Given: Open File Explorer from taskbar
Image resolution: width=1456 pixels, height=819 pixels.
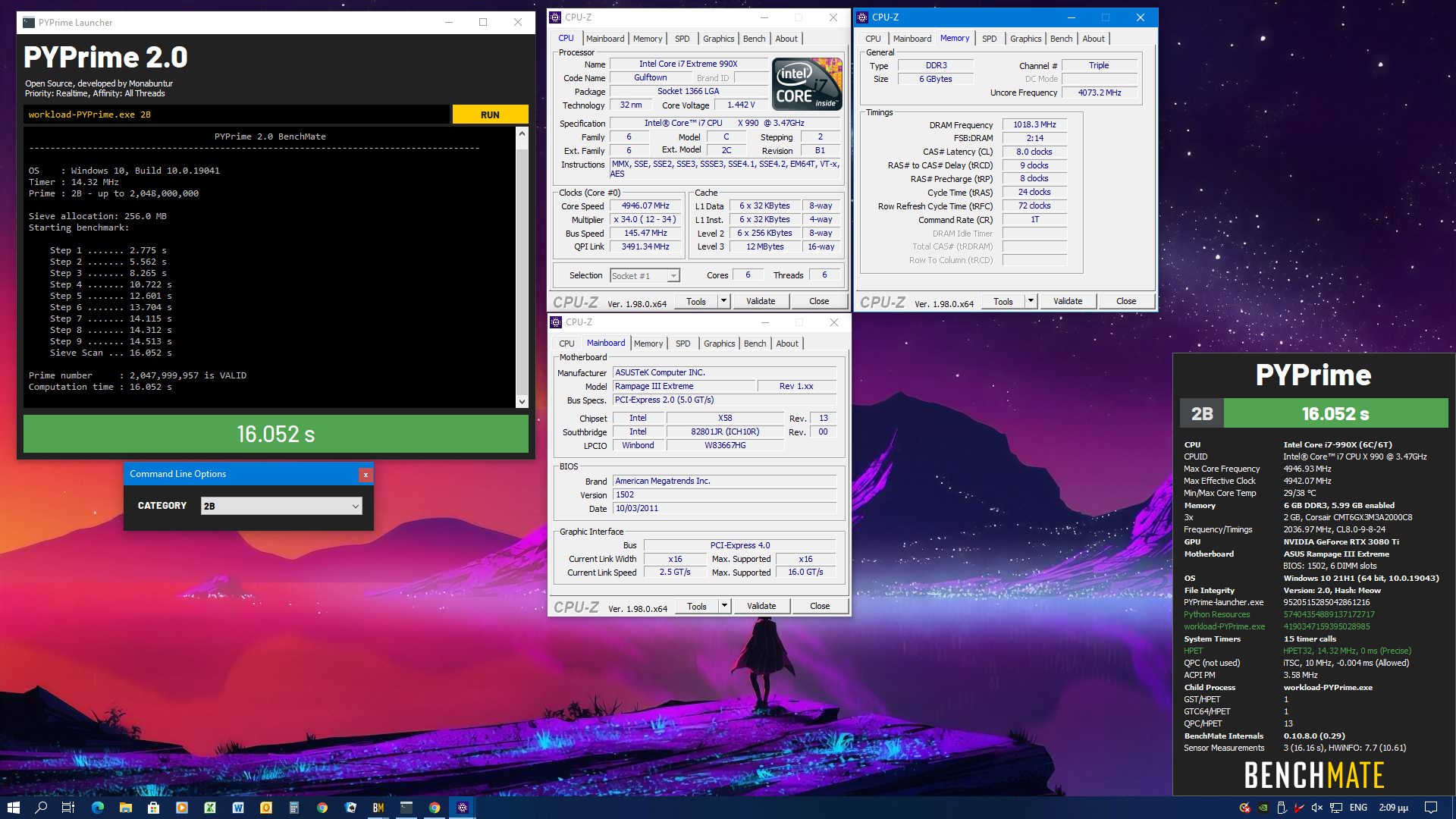Looking at the screenshot, I should [125, 808].
